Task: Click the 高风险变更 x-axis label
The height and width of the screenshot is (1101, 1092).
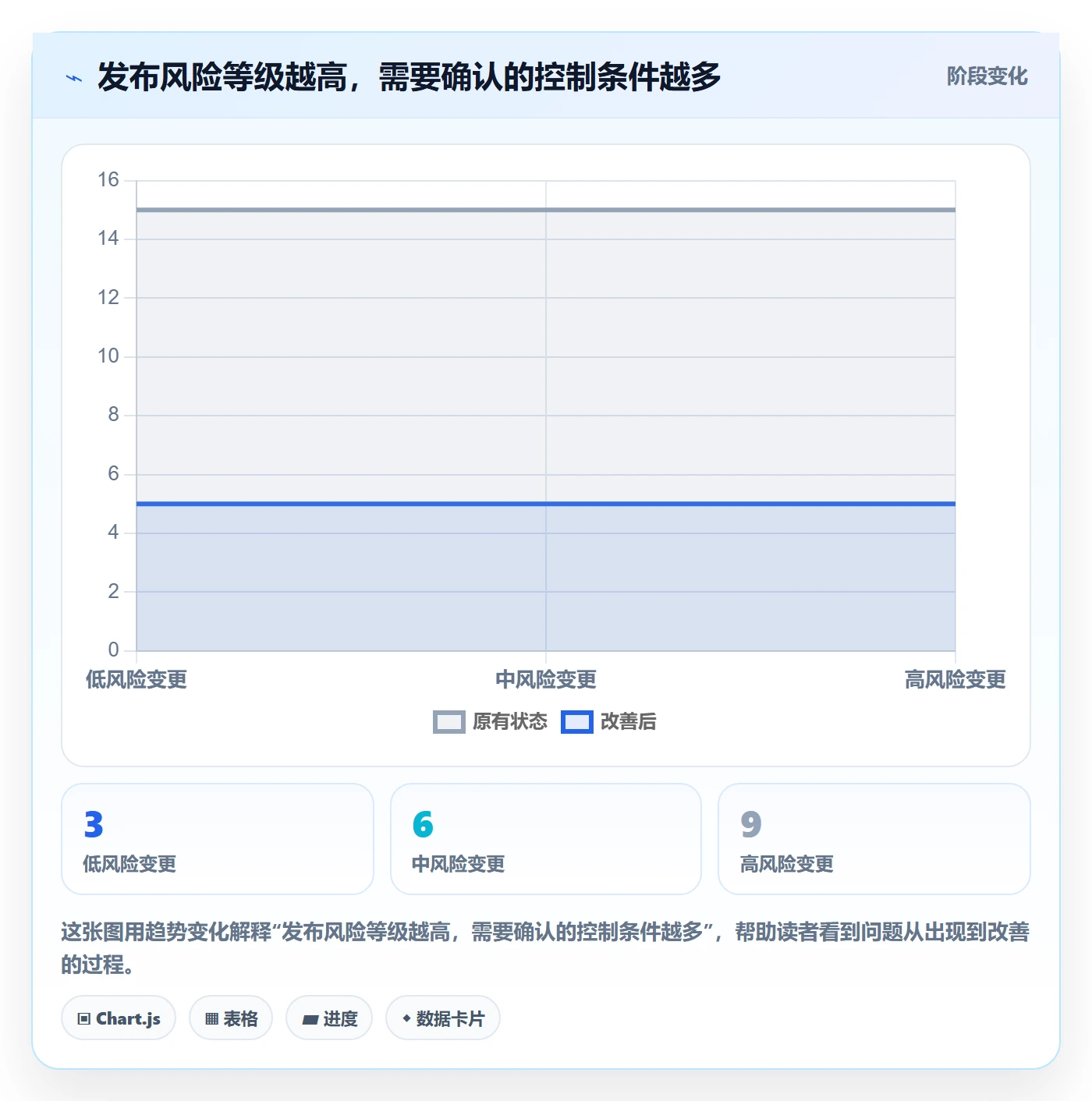Action: (x=955, y=680)
